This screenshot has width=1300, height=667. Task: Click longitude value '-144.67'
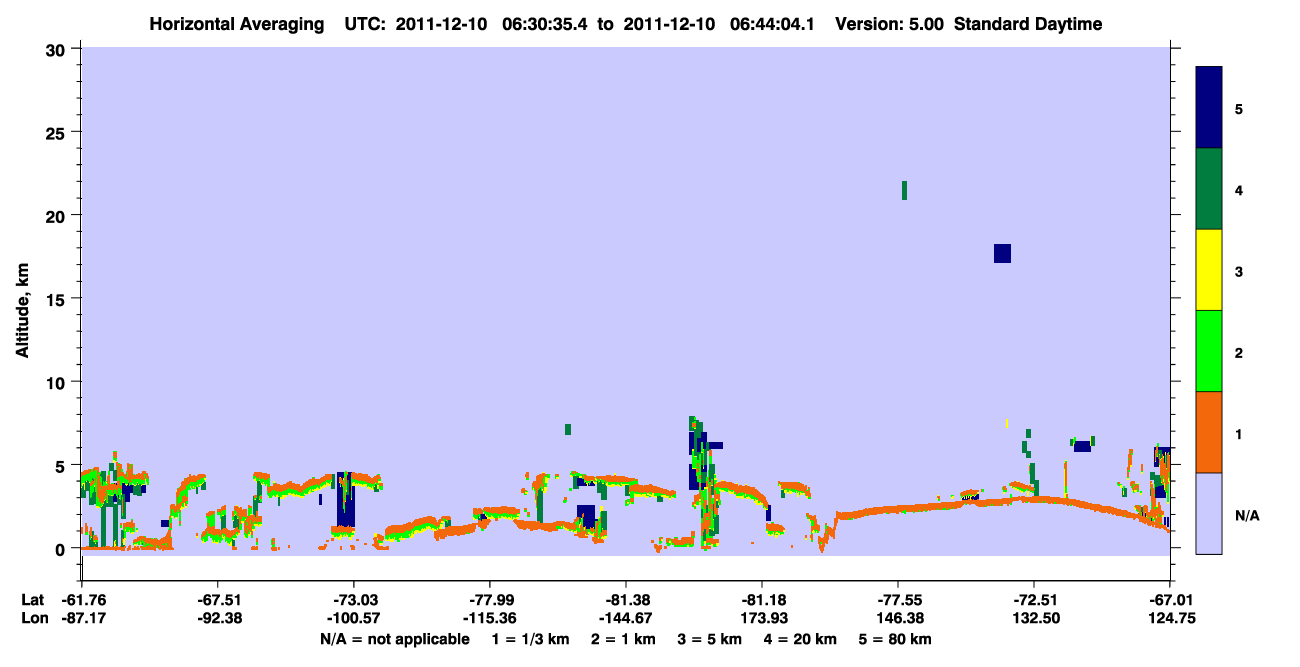coord(625,618)
